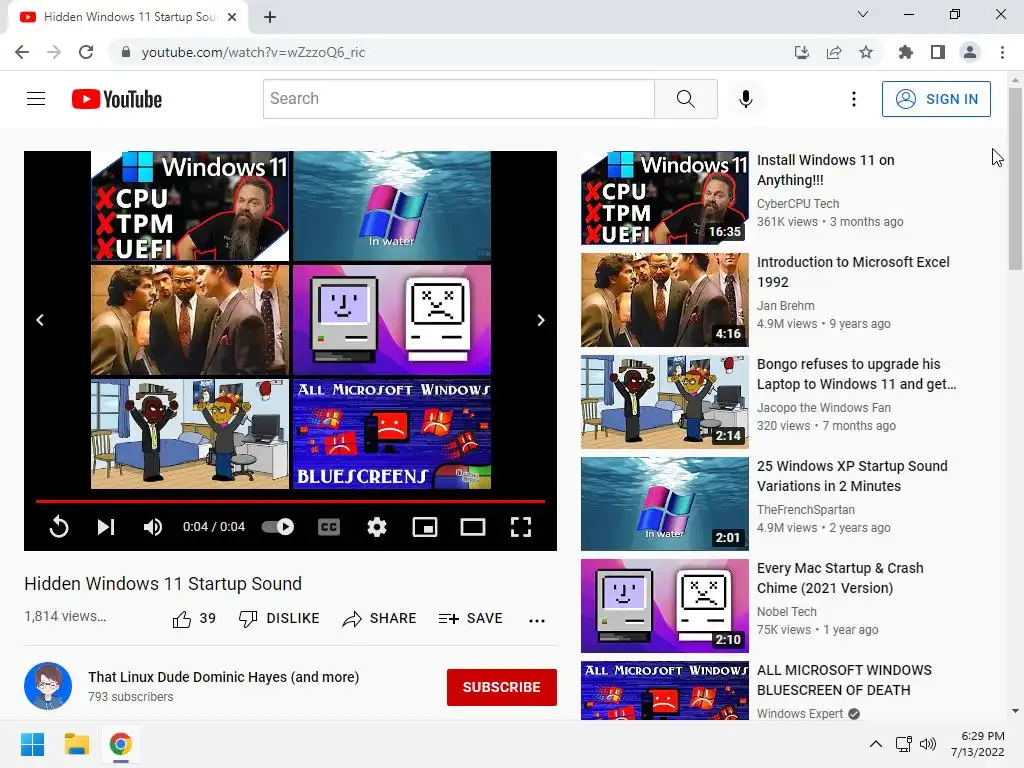The height and width of the screenshot is (768, 1024).
Task: Replay the video with the replay icon
Action: pos(59,526)
